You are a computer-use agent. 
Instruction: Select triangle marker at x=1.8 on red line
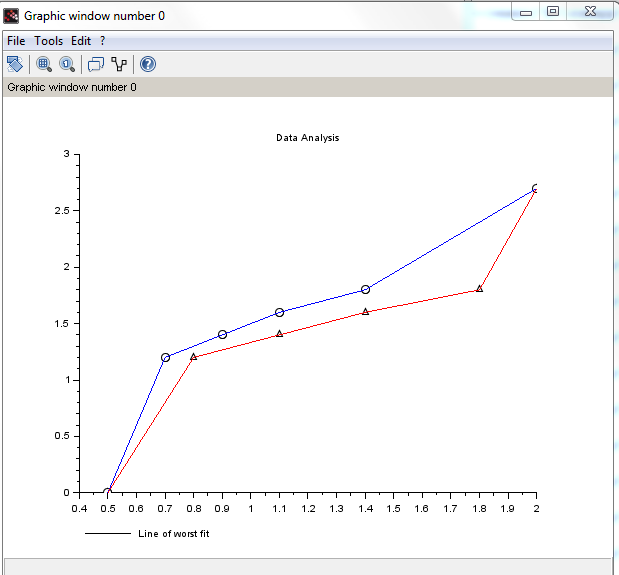[479, 289]
